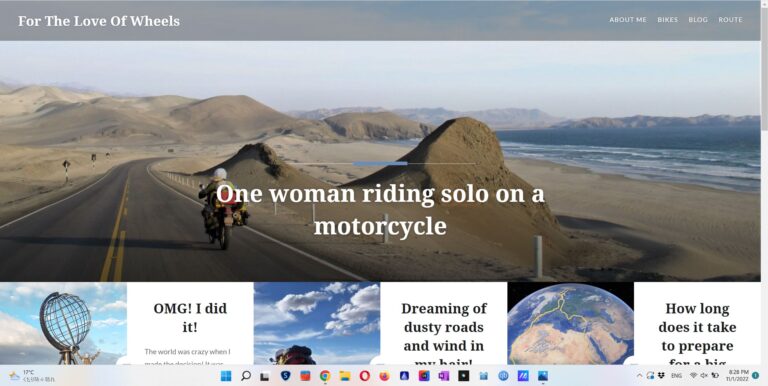The width and height of the screenshot is (768, 386).
Task: Open the Windows Start menu
Action: click(226, 376)
